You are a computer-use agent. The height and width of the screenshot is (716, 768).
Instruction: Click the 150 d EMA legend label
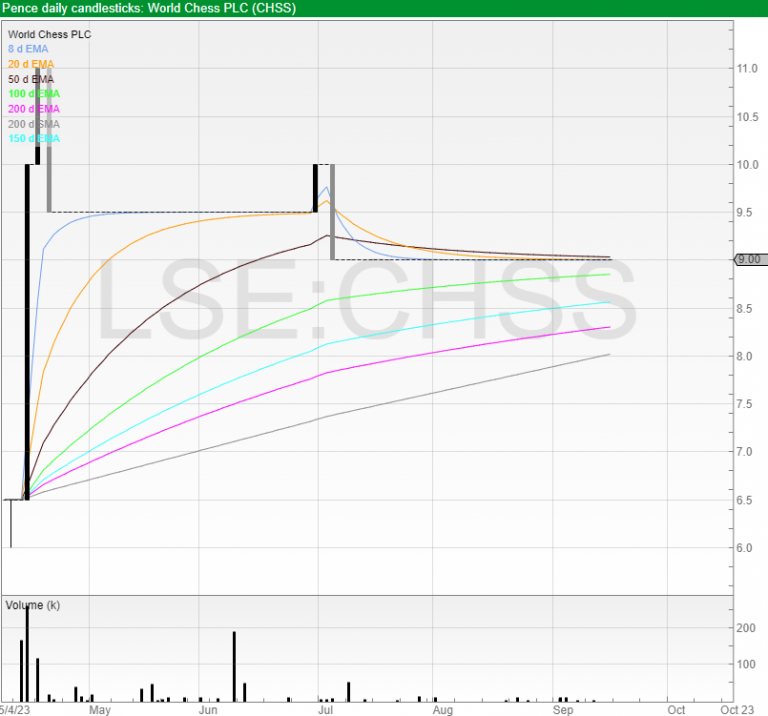[x=33, y=139]
